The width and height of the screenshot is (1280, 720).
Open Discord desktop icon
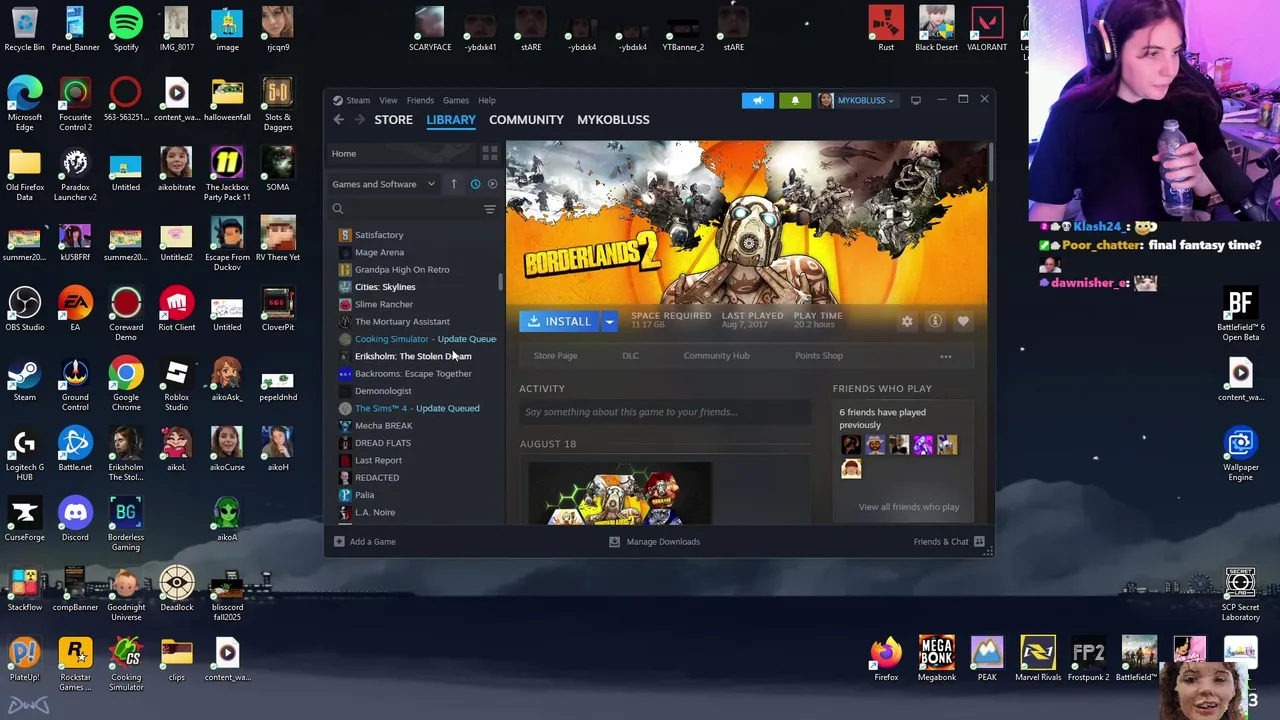click(x=75, y=519)
